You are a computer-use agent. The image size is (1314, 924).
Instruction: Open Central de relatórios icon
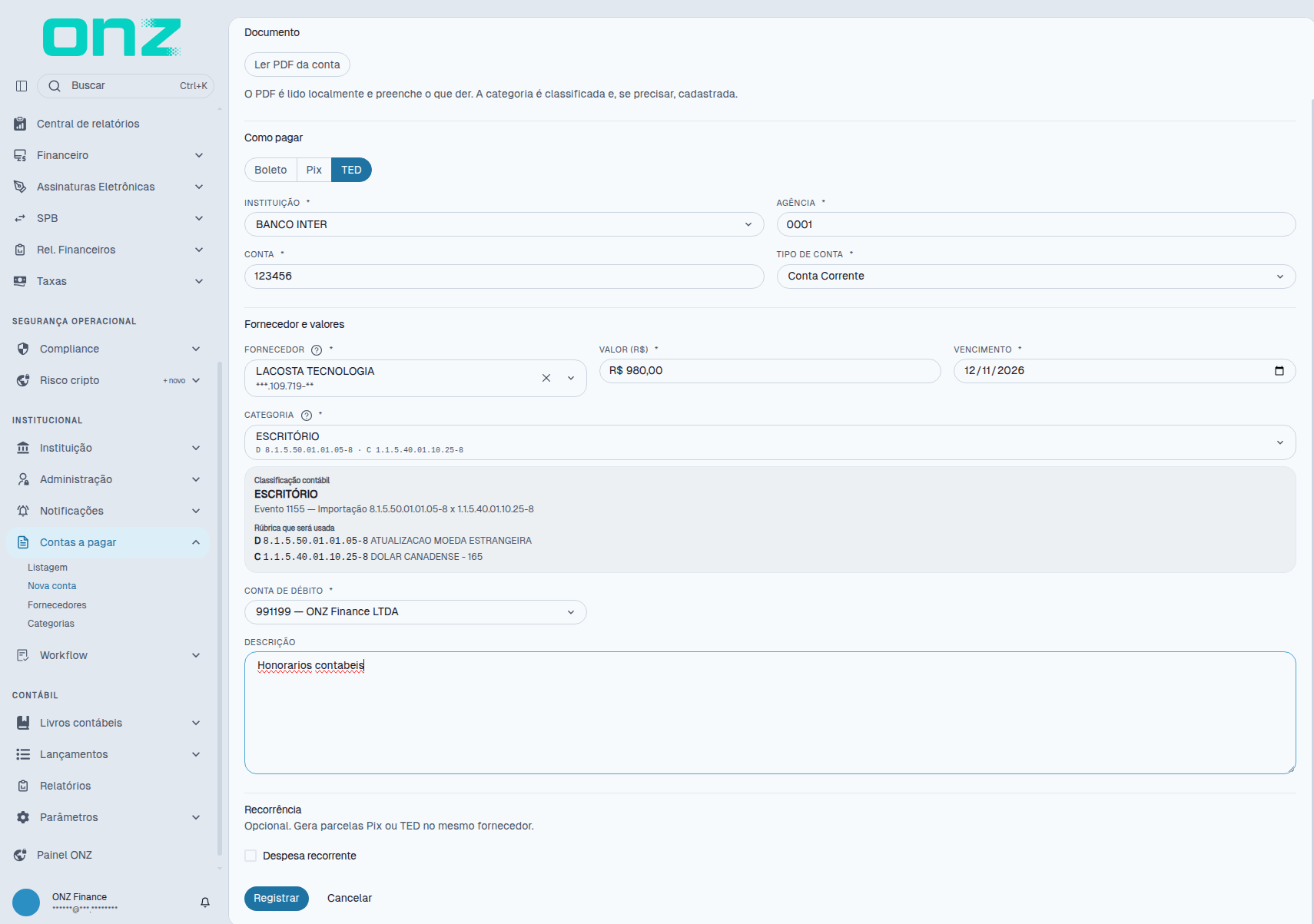(20, 124)
